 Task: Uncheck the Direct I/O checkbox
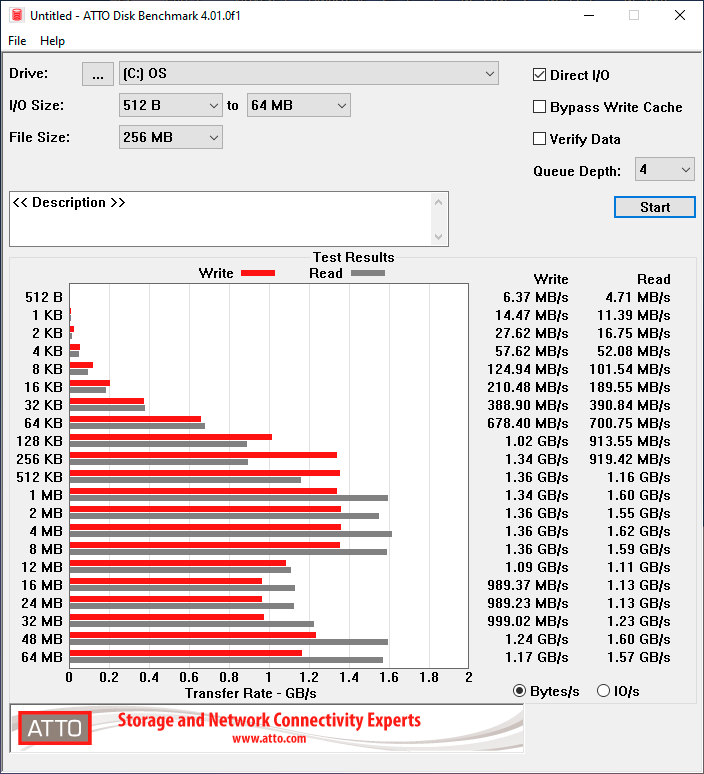tap(539, 75)
